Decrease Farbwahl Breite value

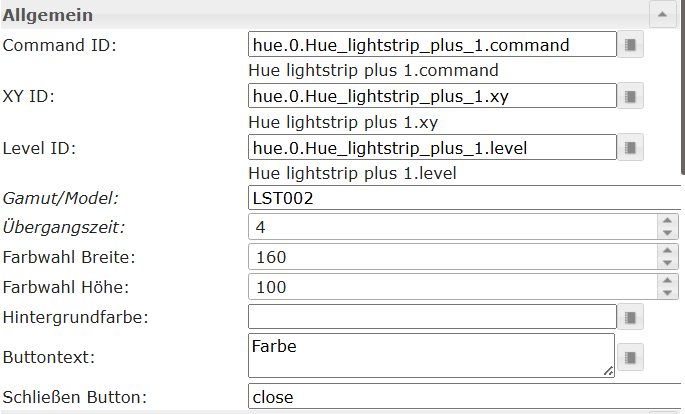668,263
